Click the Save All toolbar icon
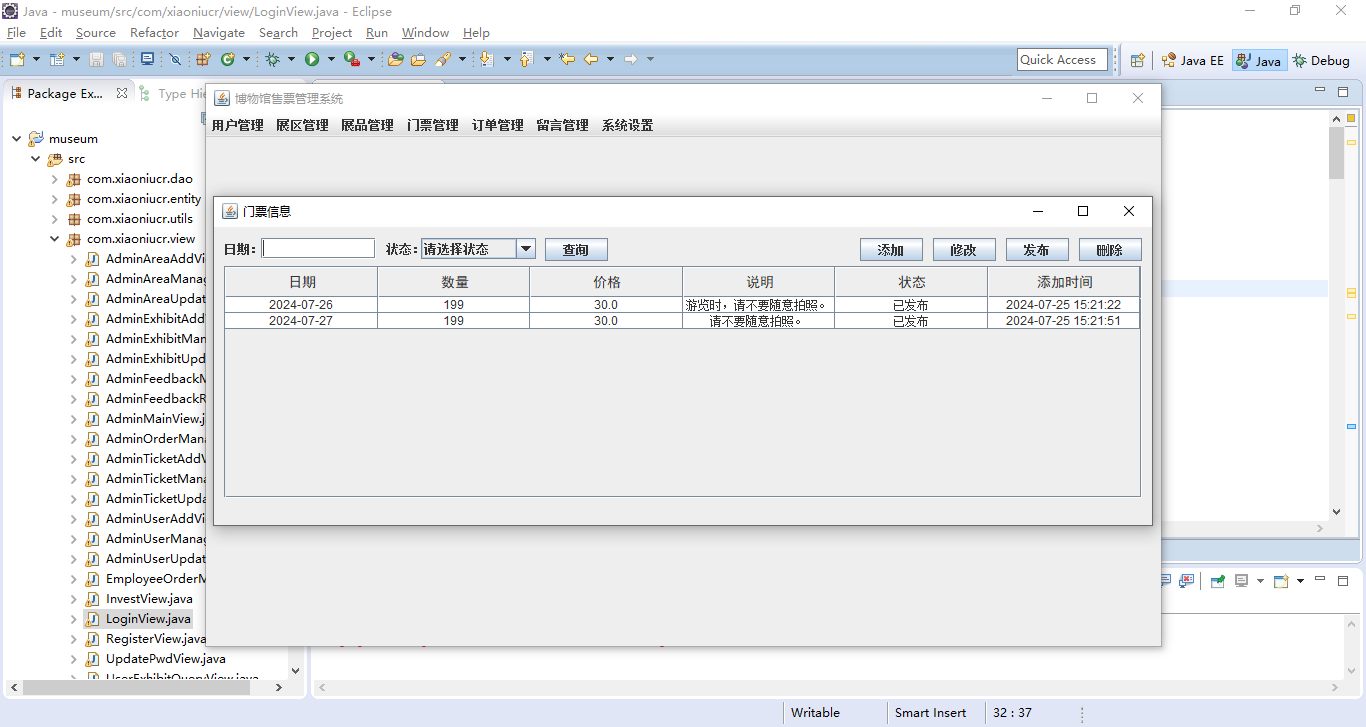Viewport: 1366px width, 727px height. click(119, 60)
